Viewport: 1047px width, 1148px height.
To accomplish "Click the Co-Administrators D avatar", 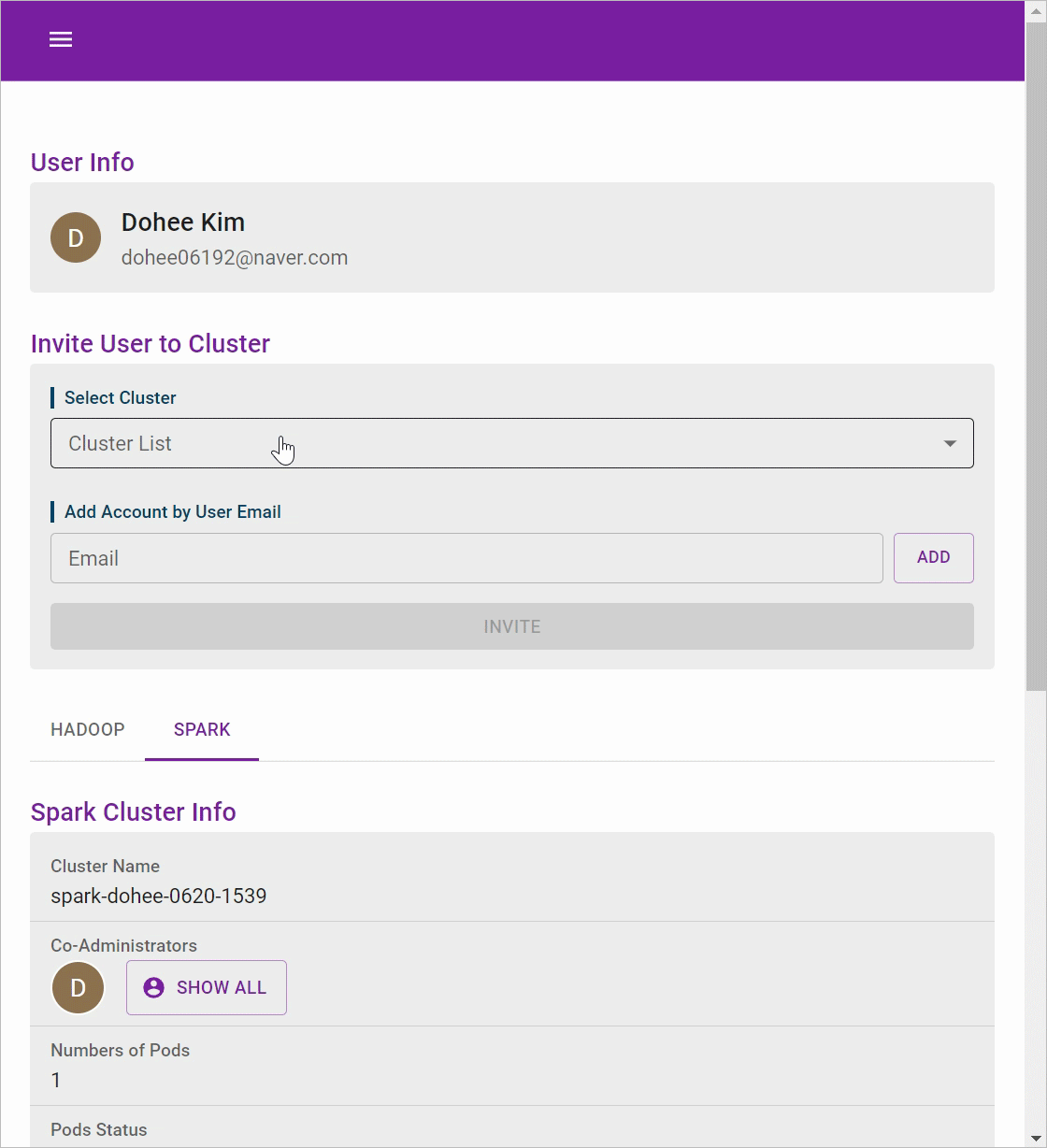I will pos(78,987).
